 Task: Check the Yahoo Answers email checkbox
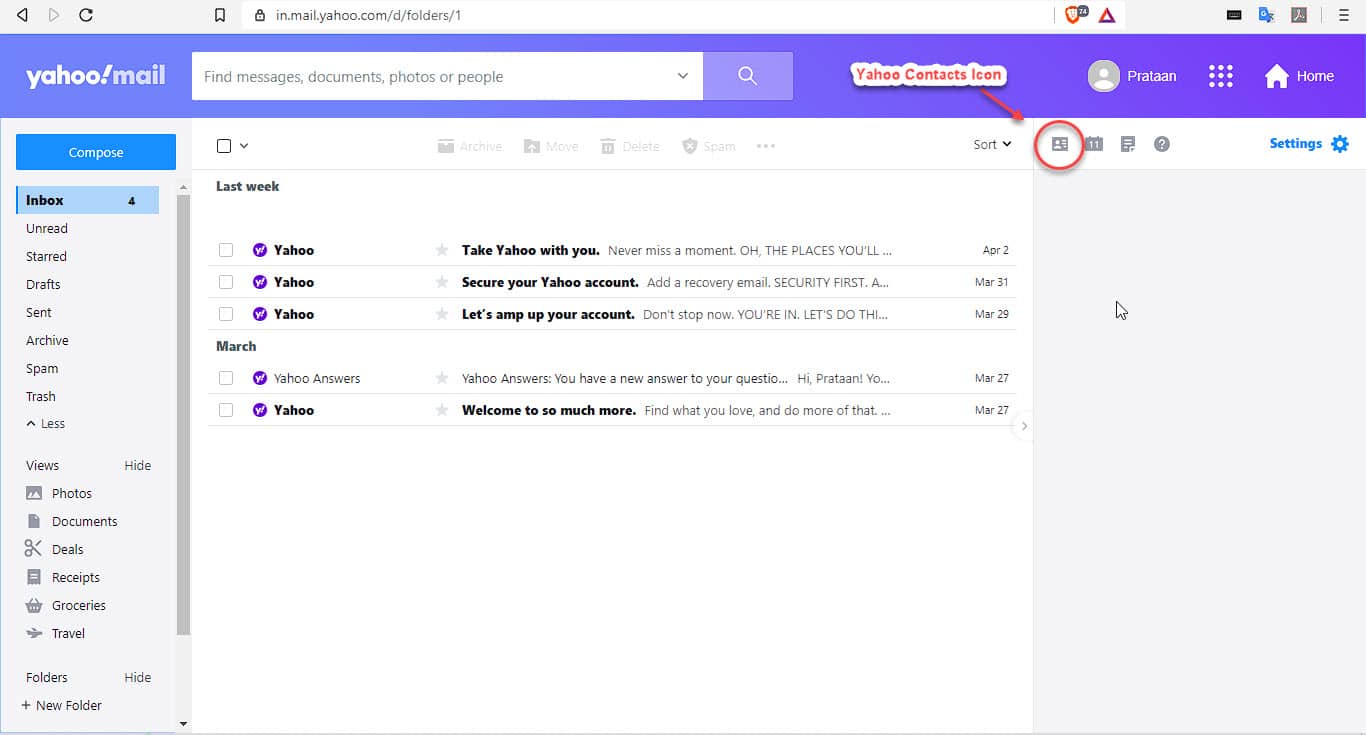[x=226, y=378]
